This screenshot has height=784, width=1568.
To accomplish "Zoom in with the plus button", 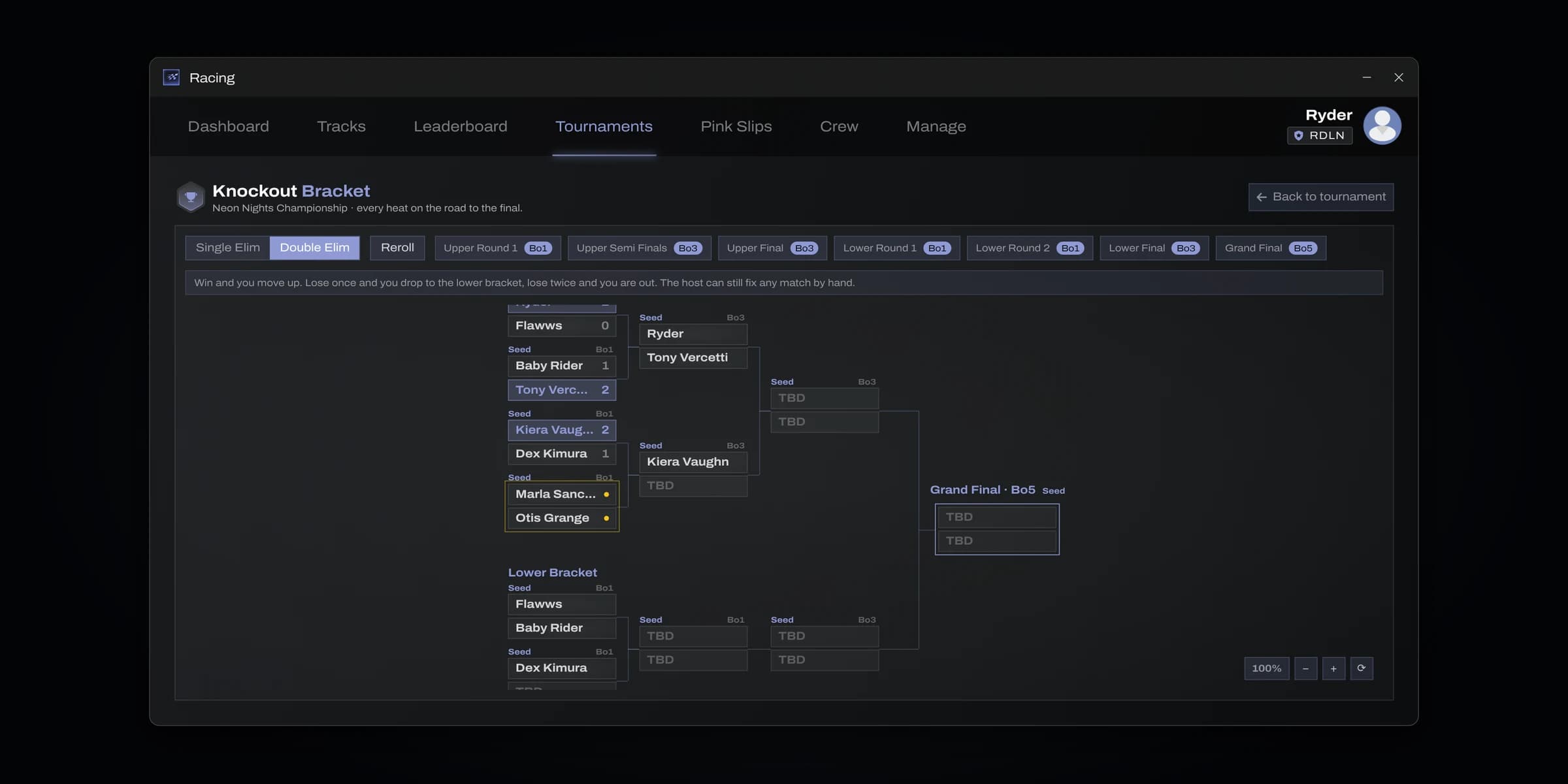I will (1333, 668).
